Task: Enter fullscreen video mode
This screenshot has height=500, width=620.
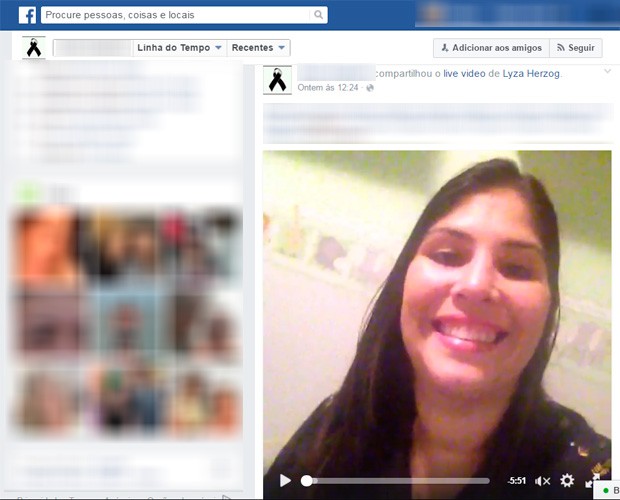Action: pyautogui.click(x=591, y=481)
